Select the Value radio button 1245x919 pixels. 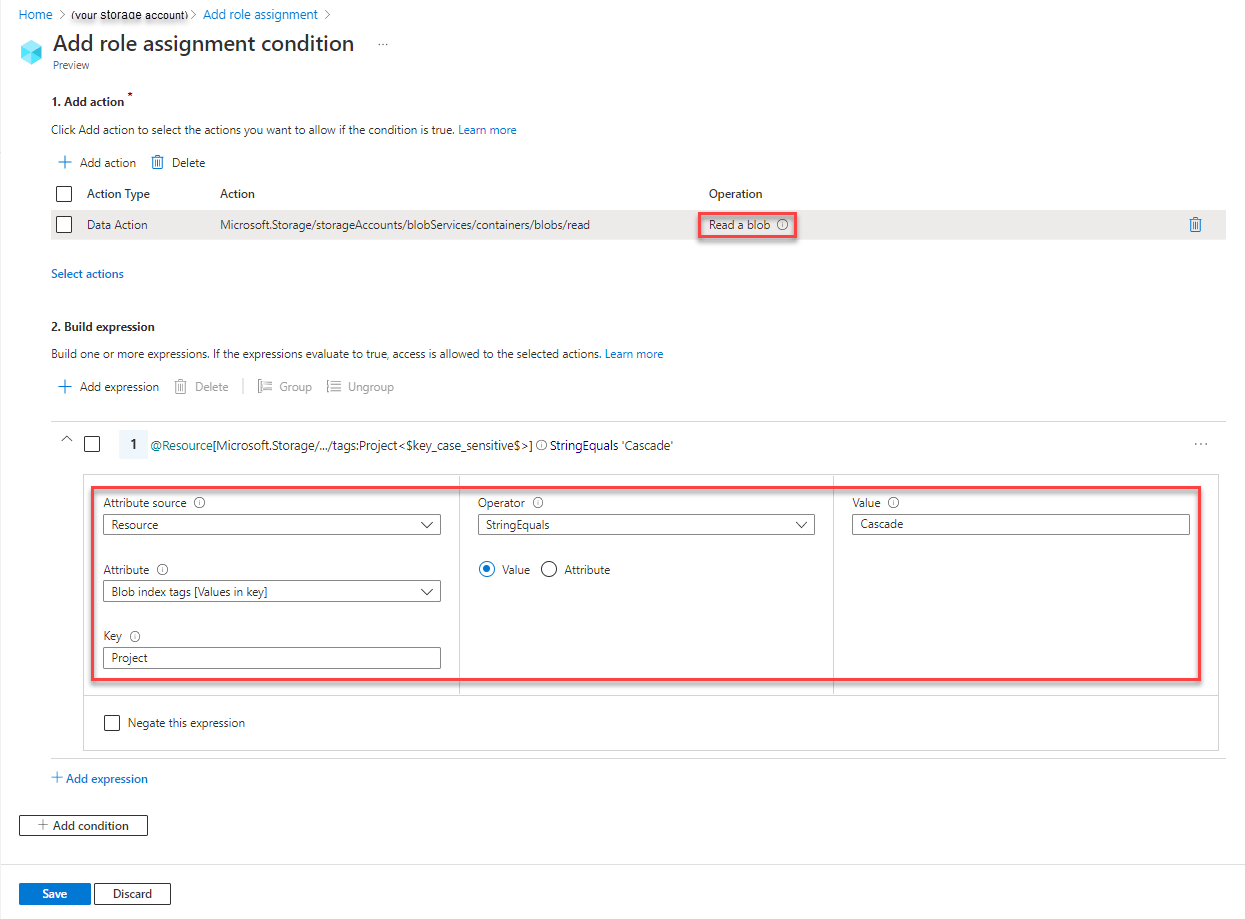click(x=487, y=569)
